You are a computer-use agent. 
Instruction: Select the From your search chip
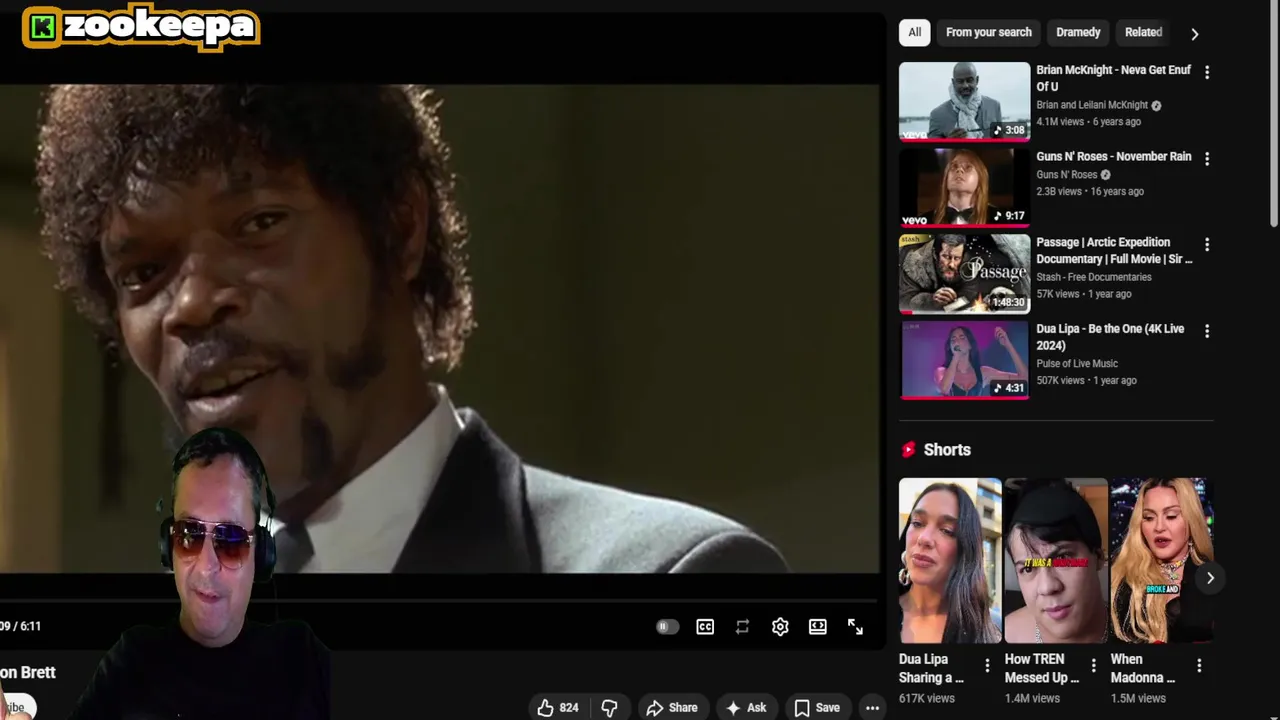tap(988, 32)
